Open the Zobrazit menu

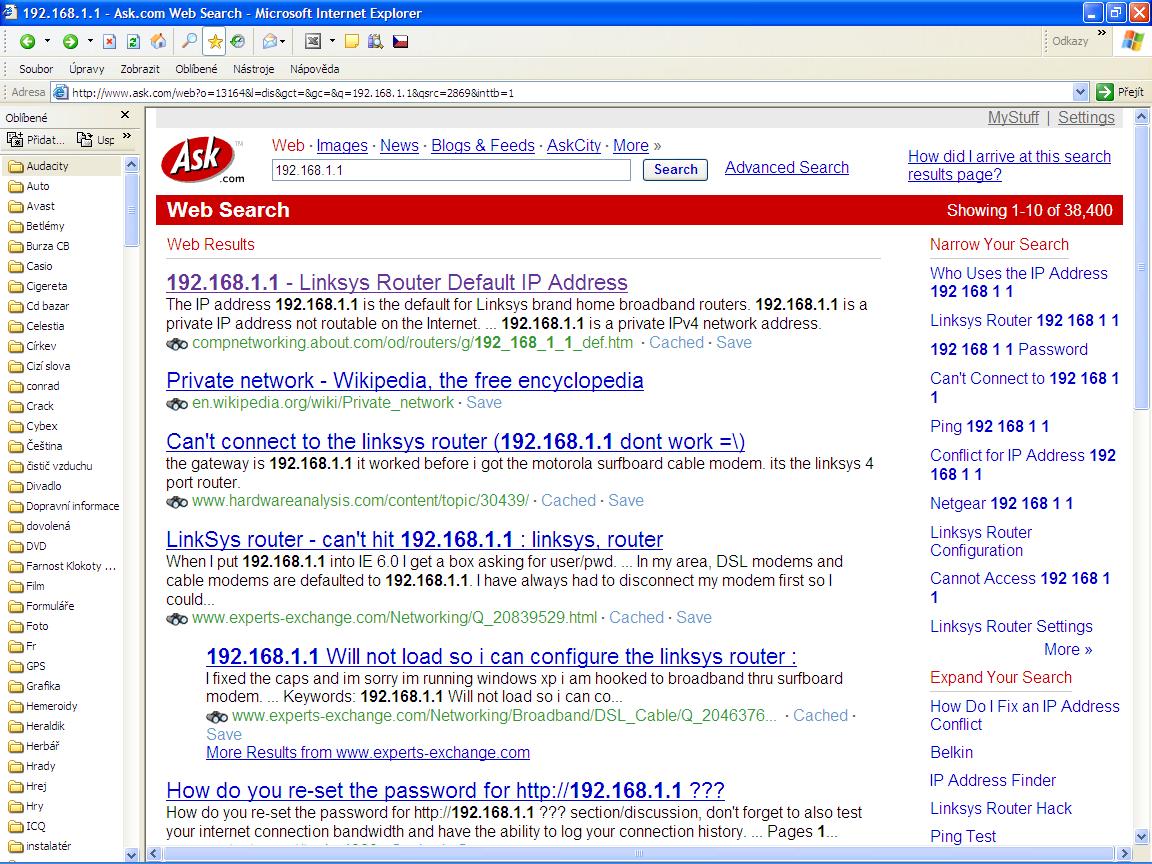(140, 69)
